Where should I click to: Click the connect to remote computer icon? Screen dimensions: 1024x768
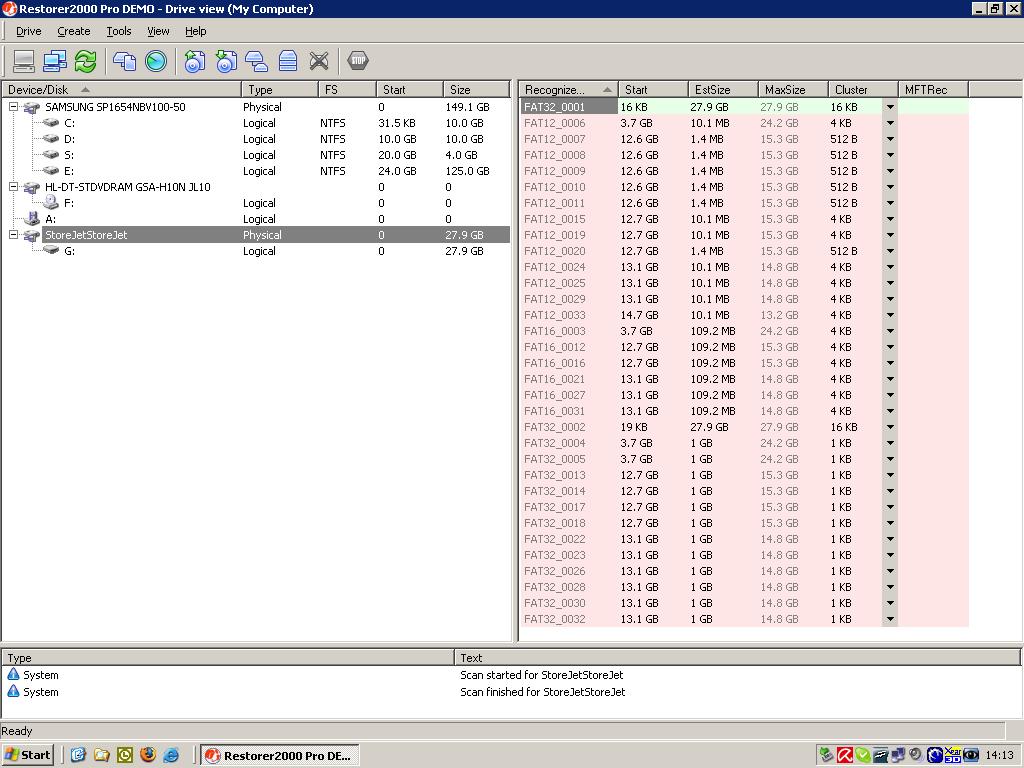coord(55,61)
